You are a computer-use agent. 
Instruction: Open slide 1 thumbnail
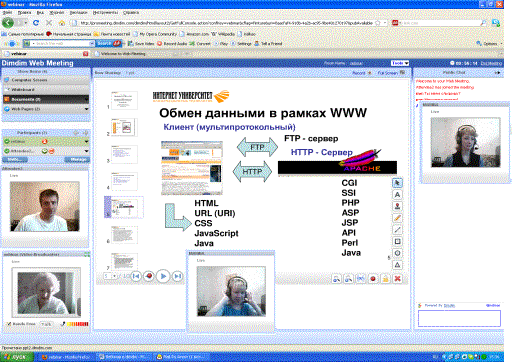click(124, 100)
